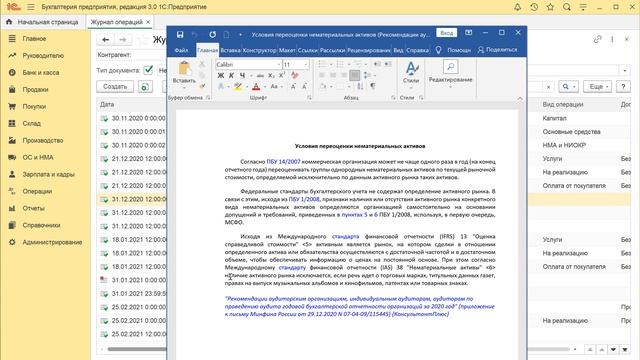Viewport: 640px width, 360px height.
Task: Sort the selected text
Action: 360,86
